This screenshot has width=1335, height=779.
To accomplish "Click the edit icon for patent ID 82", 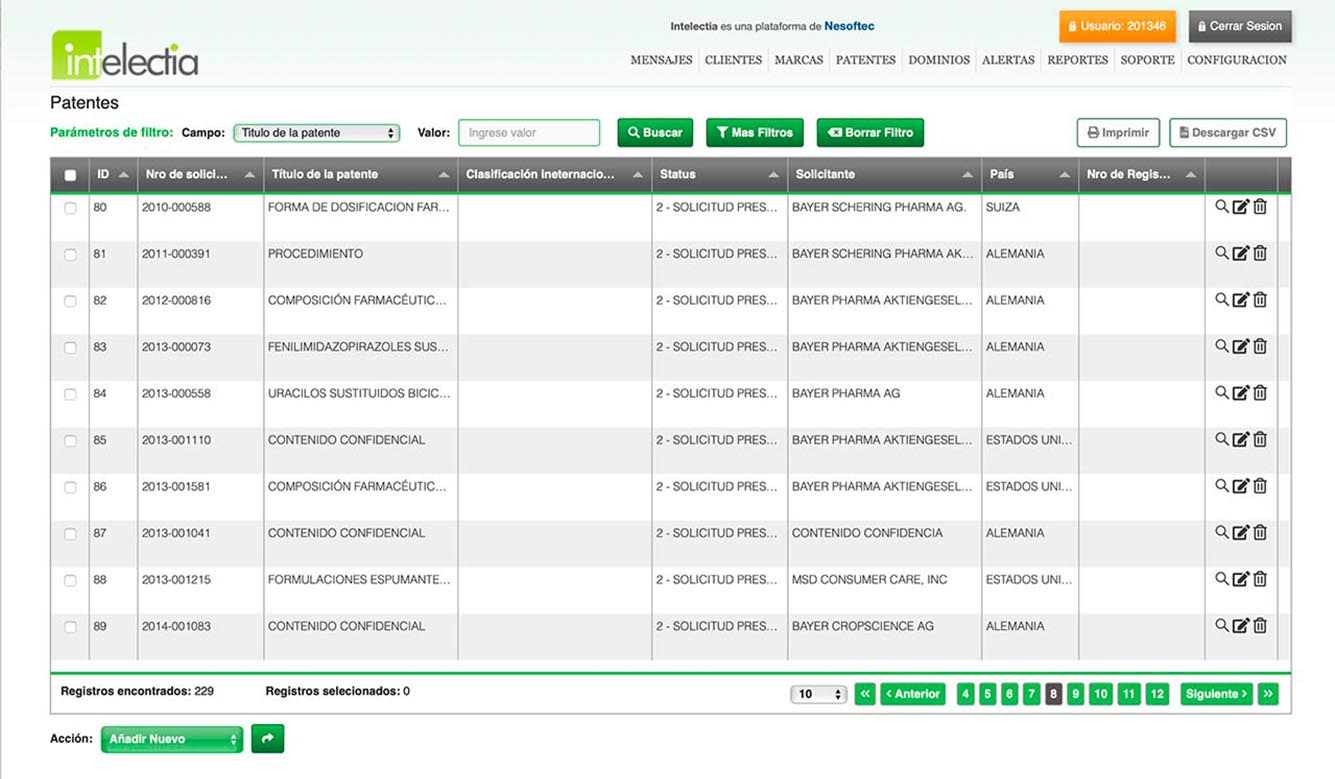I will (1240, 300).
